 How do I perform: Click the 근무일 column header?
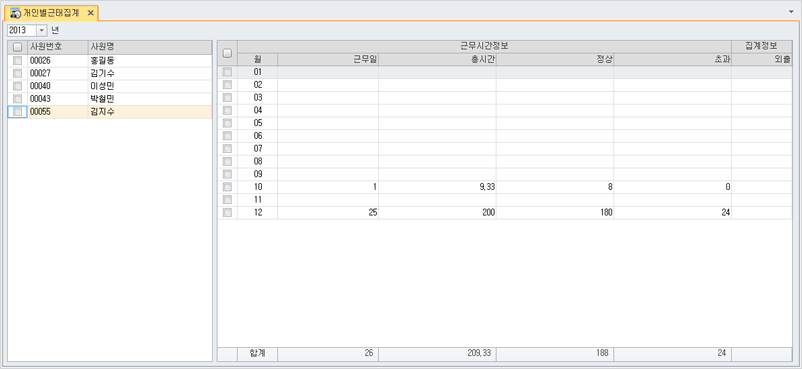click(328, 59)
